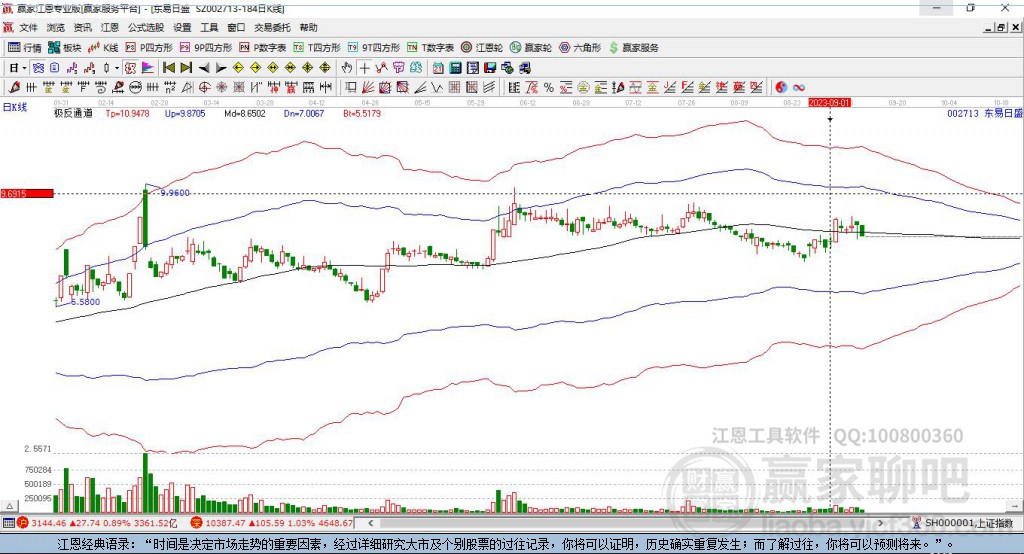Image resolution: width=1024 pixels, height=554 pixels.
Task: Click the 日K线 period label
Action: tap(15, 107)
